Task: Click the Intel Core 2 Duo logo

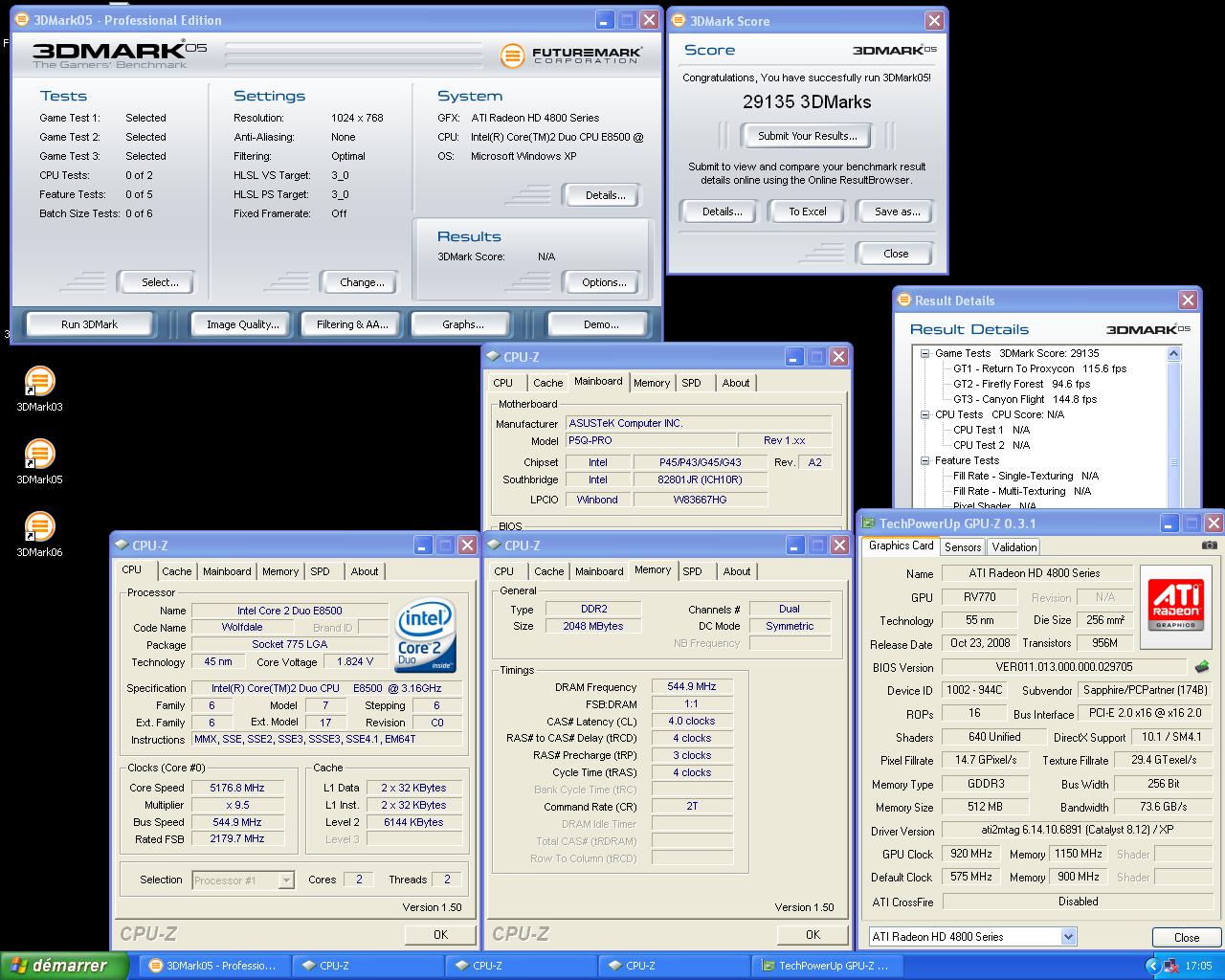Action: click(x=426, y=635)
